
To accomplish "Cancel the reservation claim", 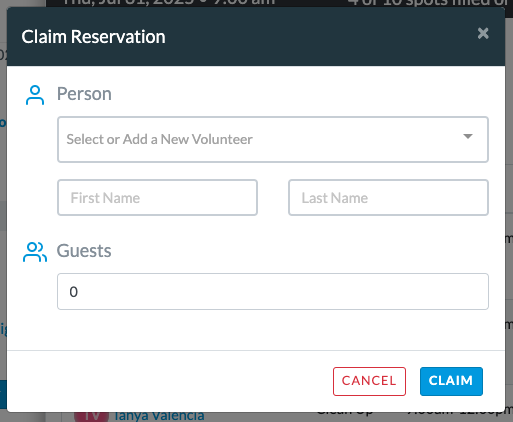I will coord(369,381).
